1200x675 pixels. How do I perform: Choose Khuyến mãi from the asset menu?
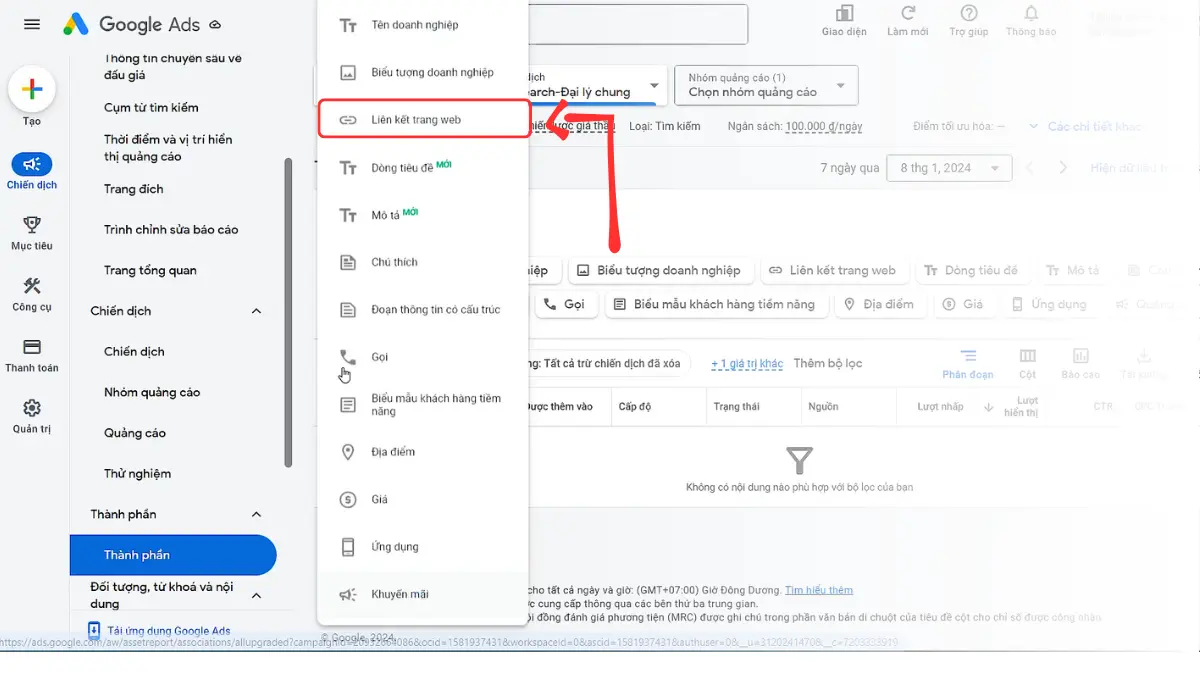click(399, 594)
